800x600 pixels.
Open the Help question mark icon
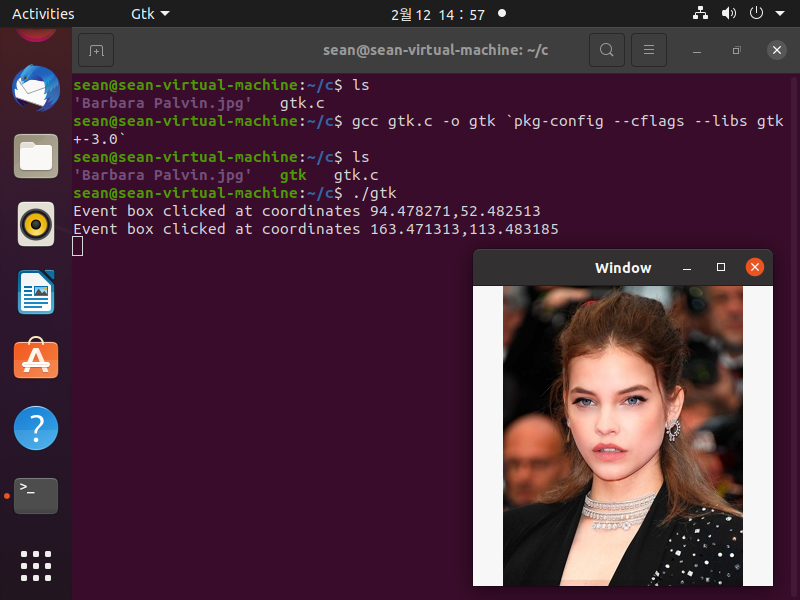(x=36, y=428)
